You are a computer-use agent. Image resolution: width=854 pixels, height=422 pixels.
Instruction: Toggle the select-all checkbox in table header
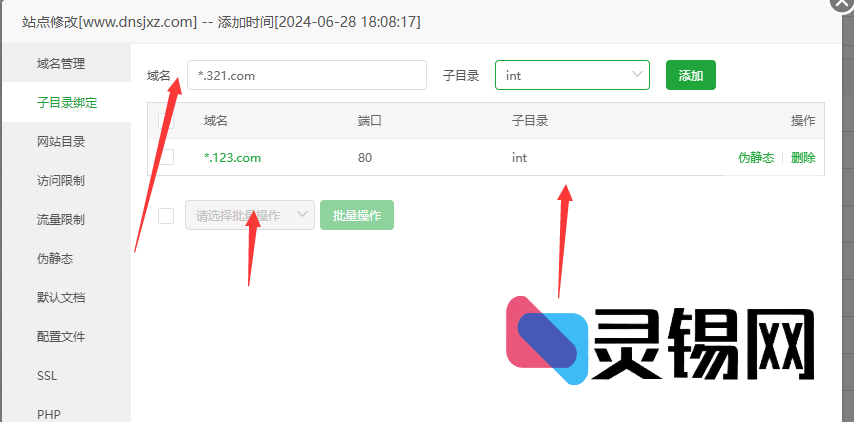pos(166,120)
